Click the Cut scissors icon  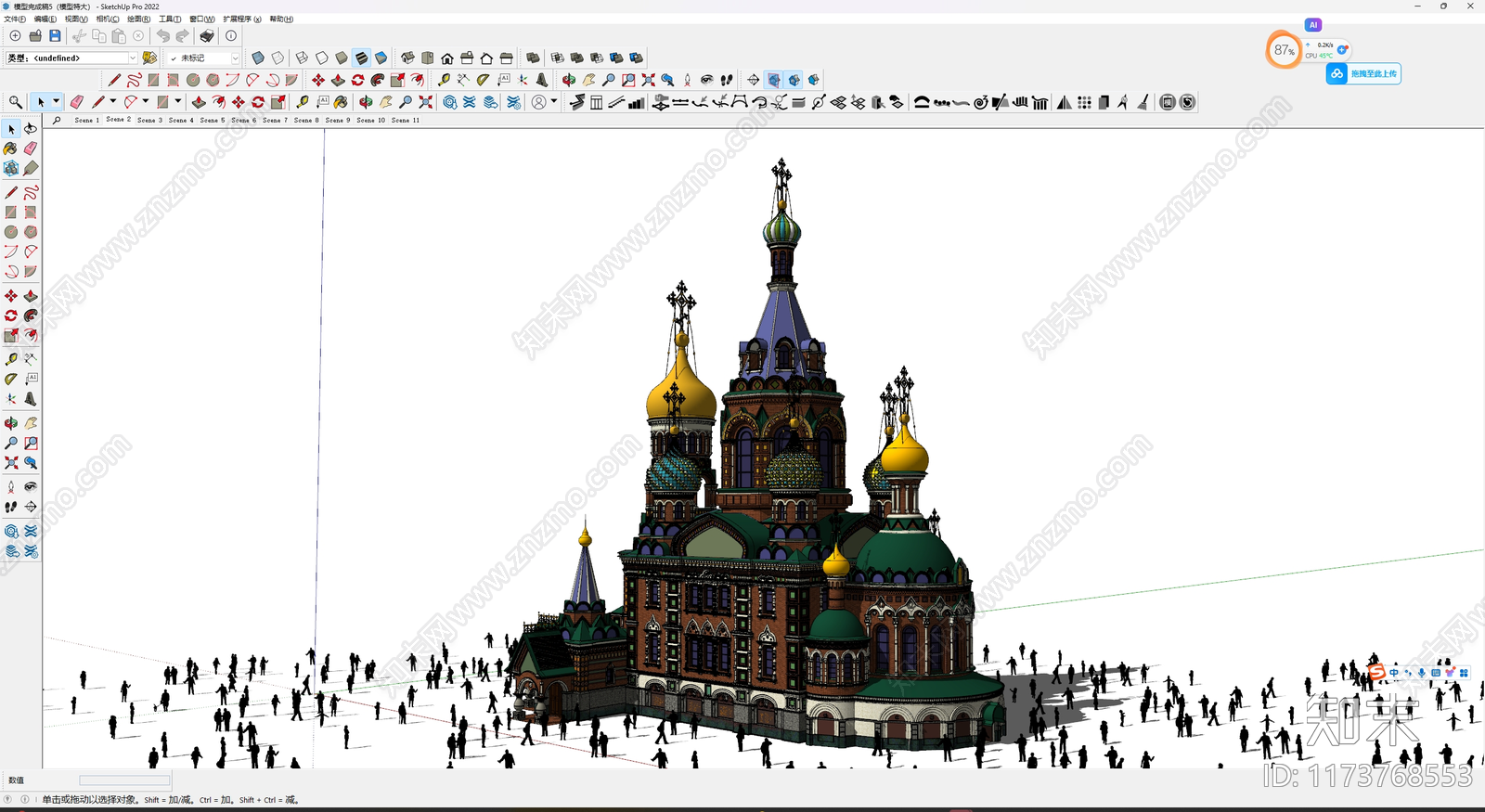pyautogui.click(x=80, y=36)
